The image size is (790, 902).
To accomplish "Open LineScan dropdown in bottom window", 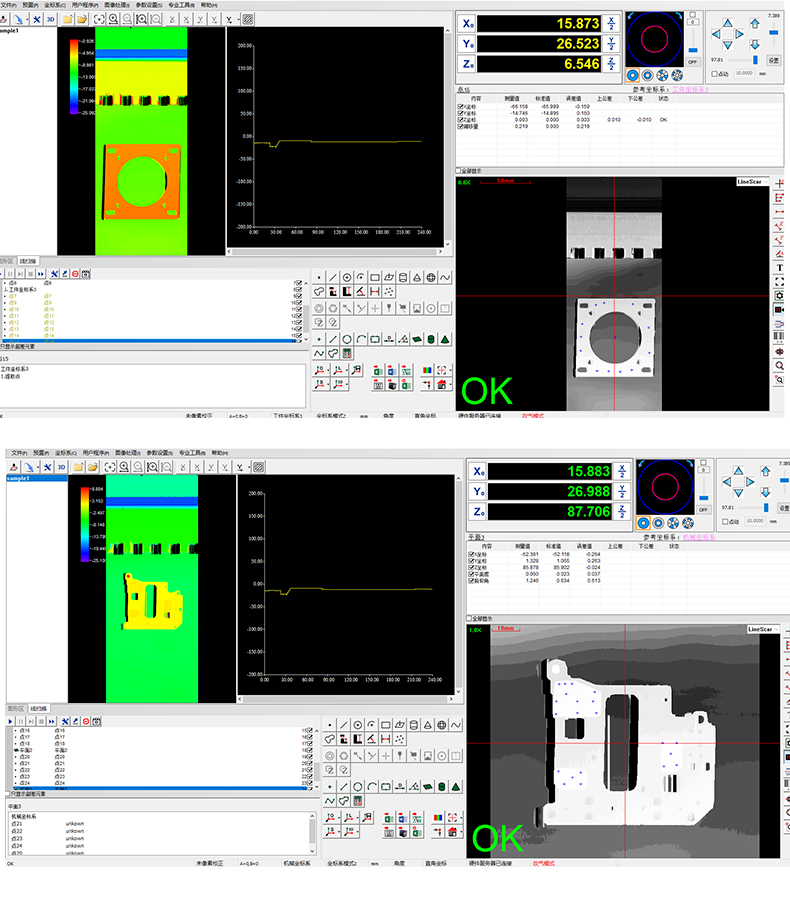I will pos(763,629).
